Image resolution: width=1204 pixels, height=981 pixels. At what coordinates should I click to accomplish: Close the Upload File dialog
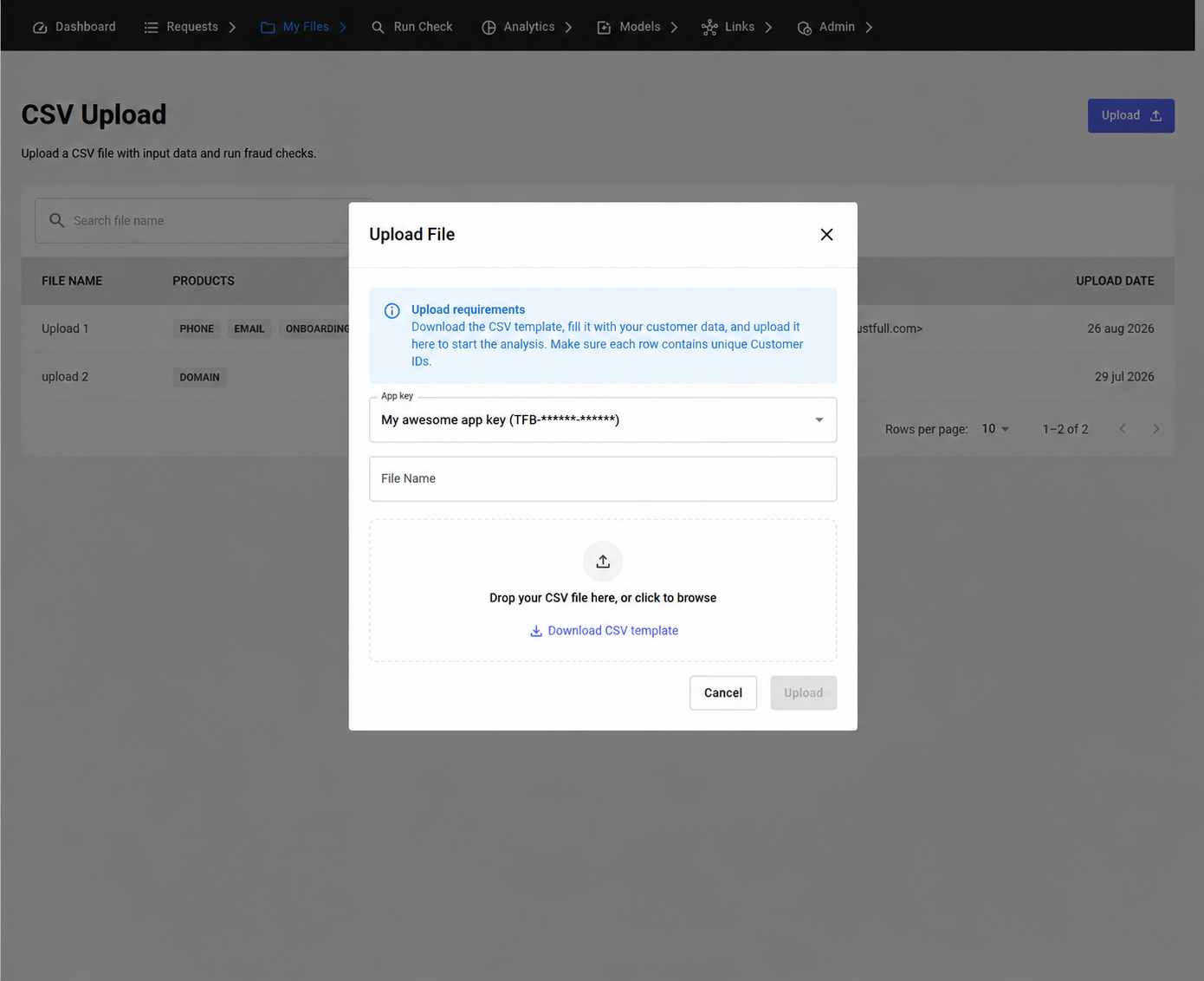click(826, 235)
